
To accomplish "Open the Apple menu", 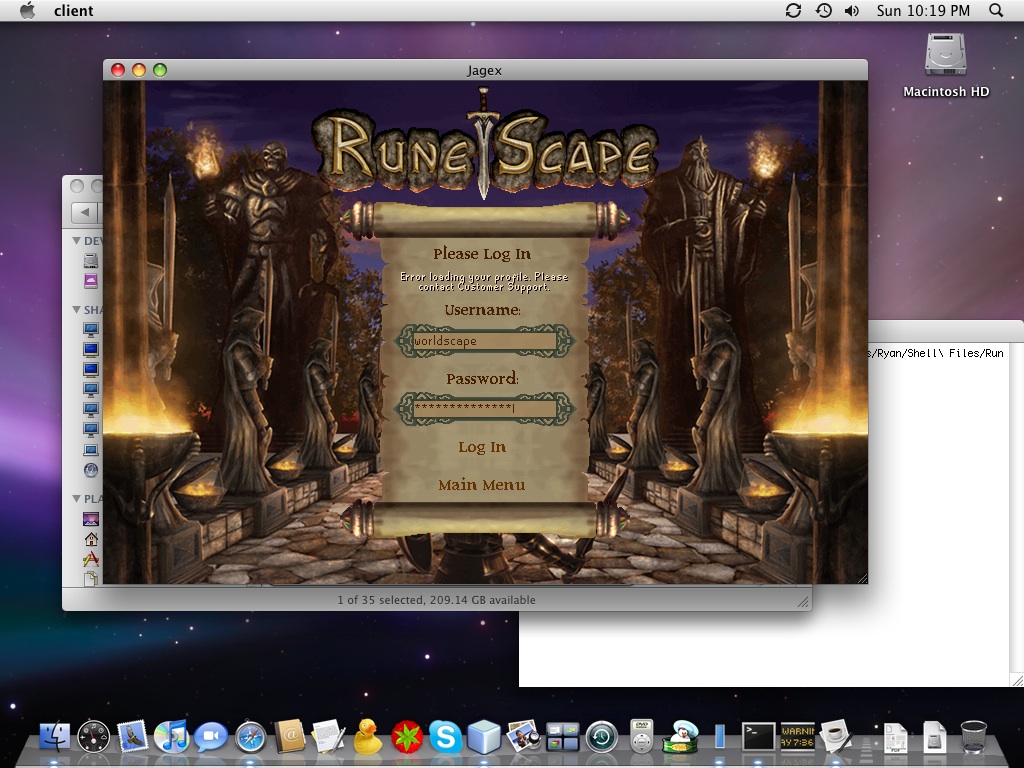I will 27,10.
